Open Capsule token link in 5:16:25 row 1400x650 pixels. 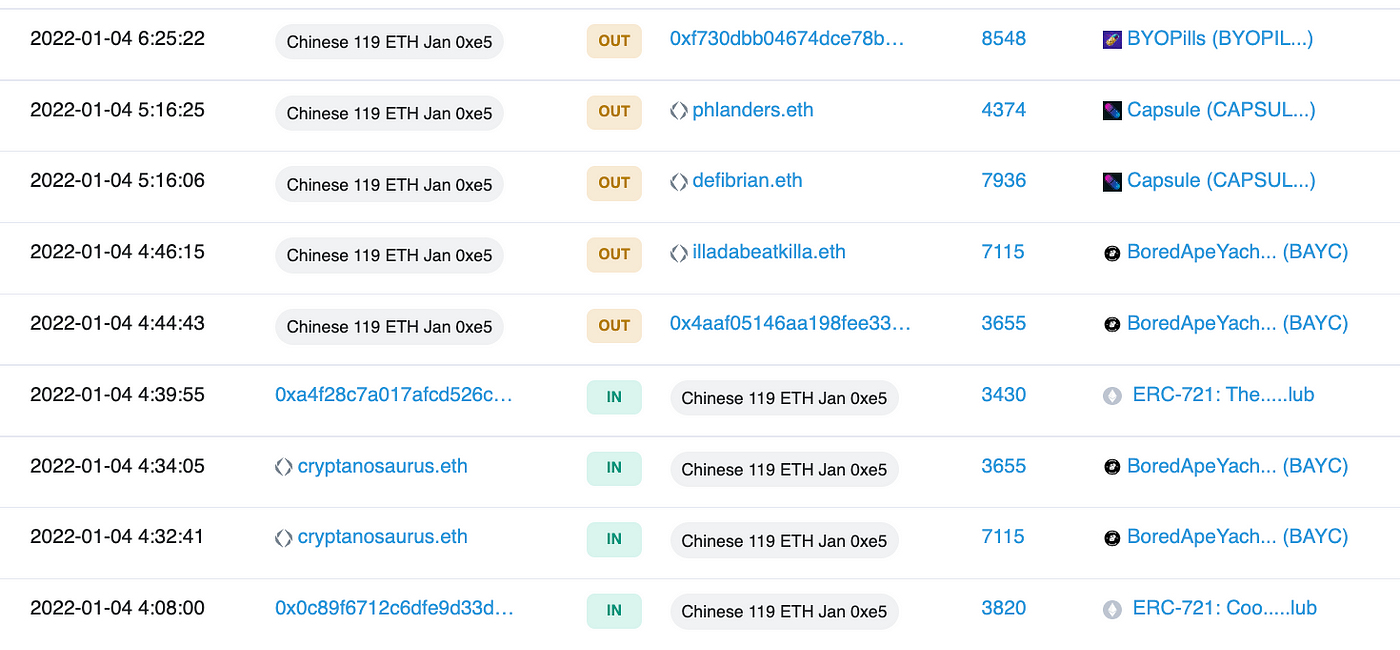point(1221,110)
